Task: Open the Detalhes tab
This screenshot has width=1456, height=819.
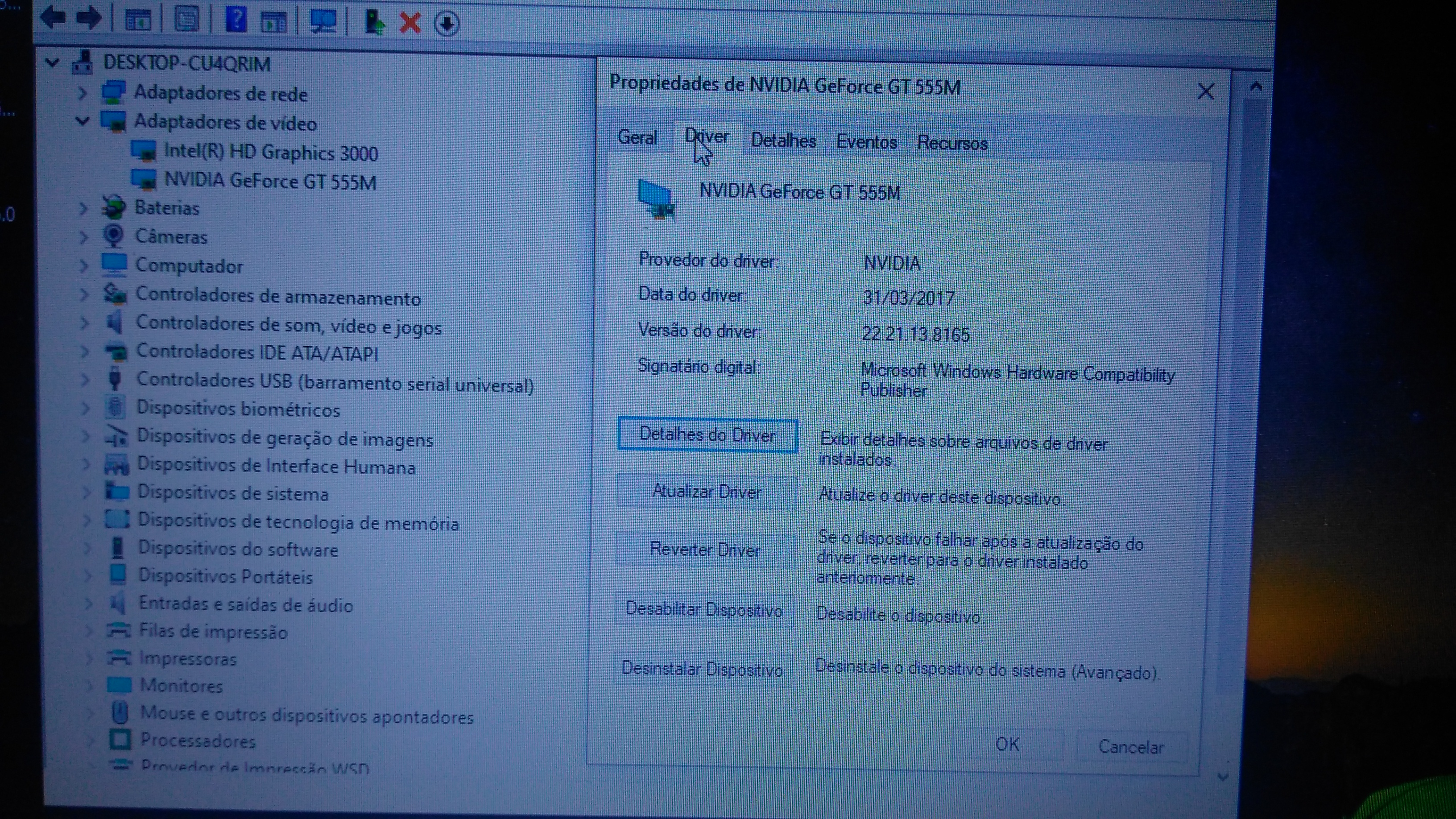Action: point(783,140)
